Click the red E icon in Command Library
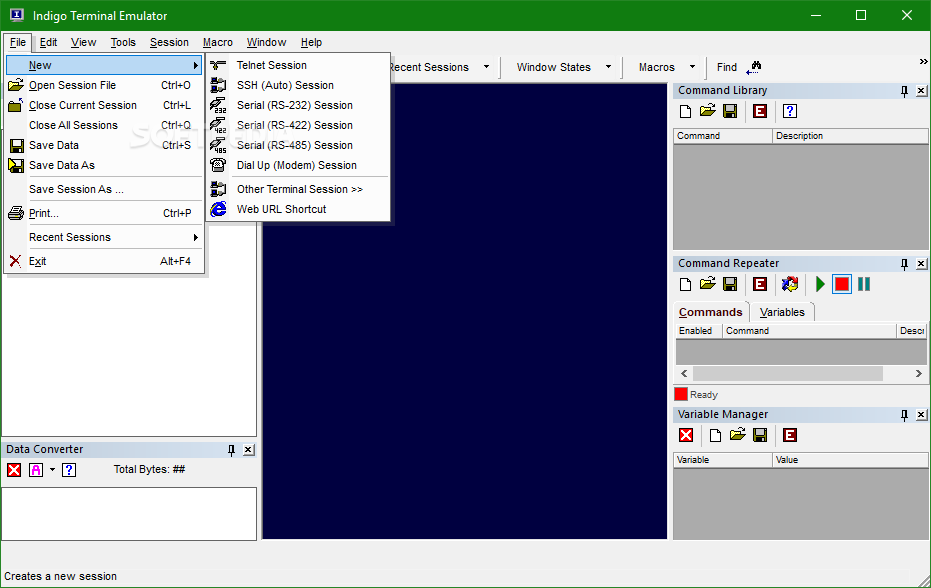The height and width of the screenshot is (588, 931). click(x=759, y=111)
